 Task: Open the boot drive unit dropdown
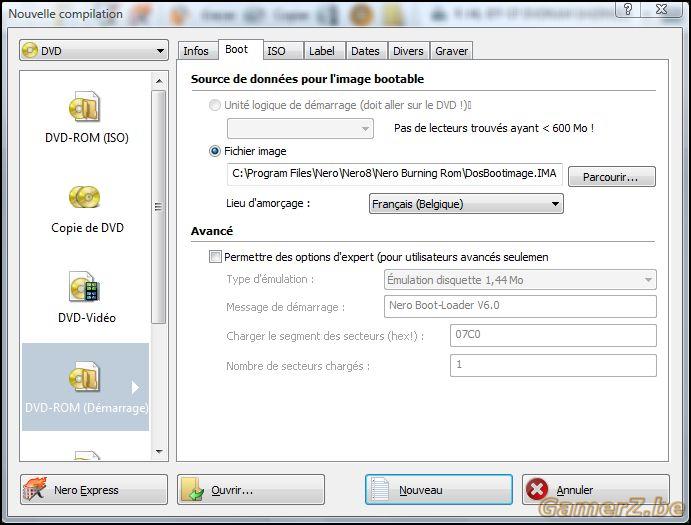click(x=300, y=128)
